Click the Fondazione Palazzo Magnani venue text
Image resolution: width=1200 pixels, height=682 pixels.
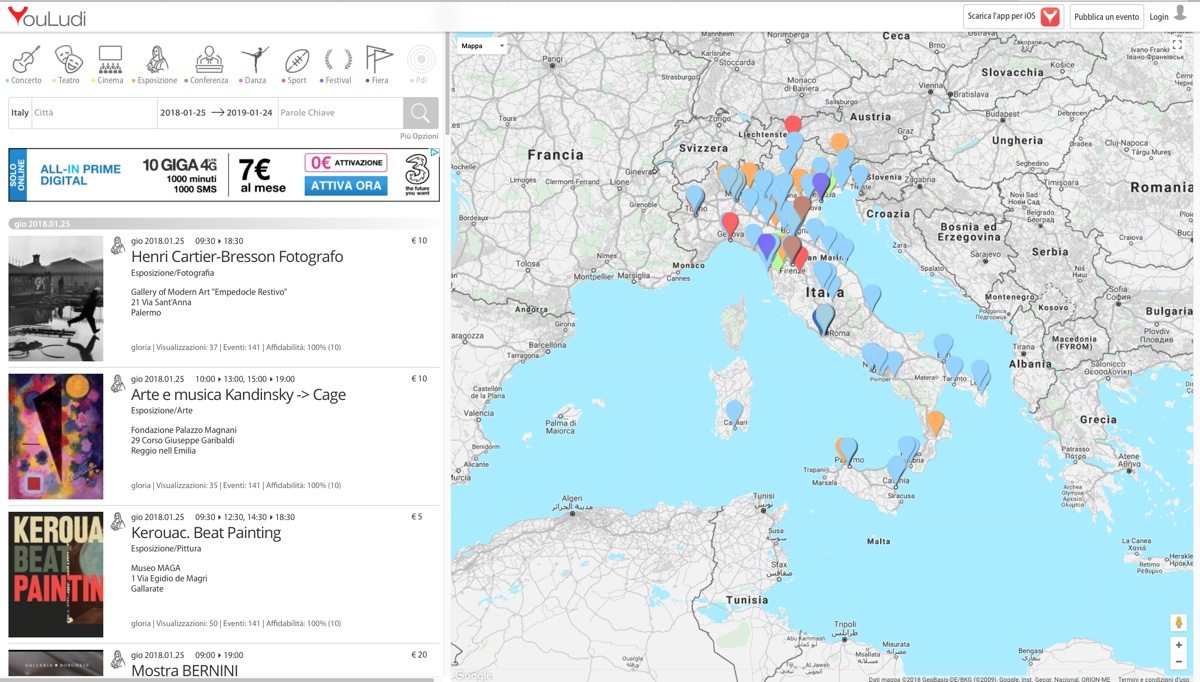[x=184, y=430]
